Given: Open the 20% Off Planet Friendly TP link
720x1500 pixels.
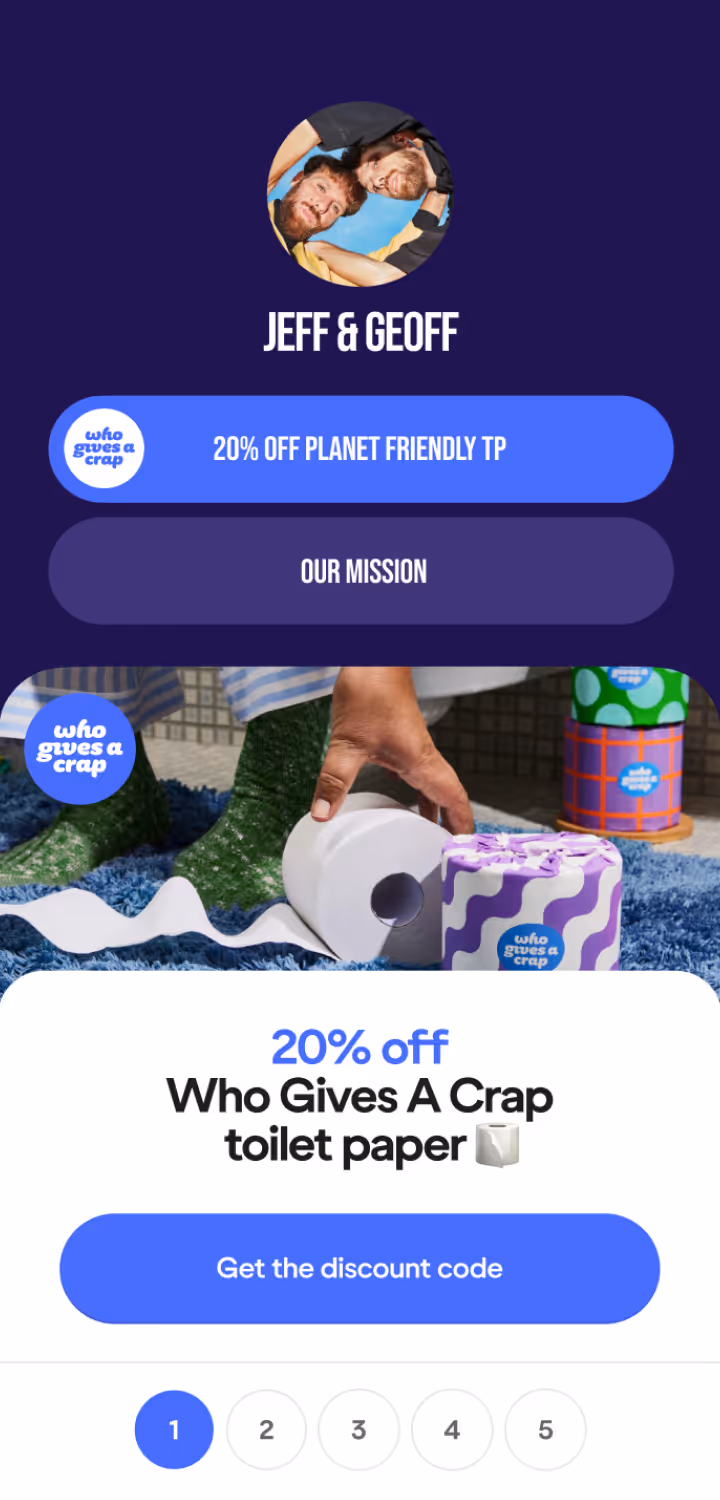Looking at the screenshot, I should [361, 449].
